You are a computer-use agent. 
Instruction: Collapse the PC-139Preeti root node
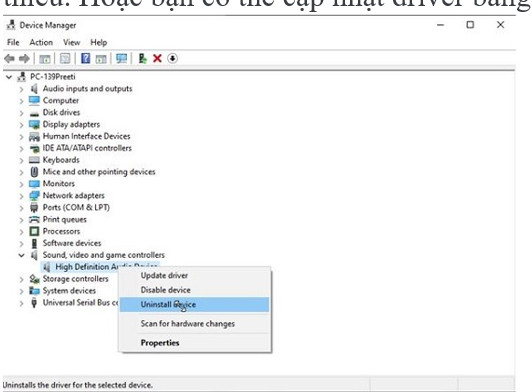9,77
